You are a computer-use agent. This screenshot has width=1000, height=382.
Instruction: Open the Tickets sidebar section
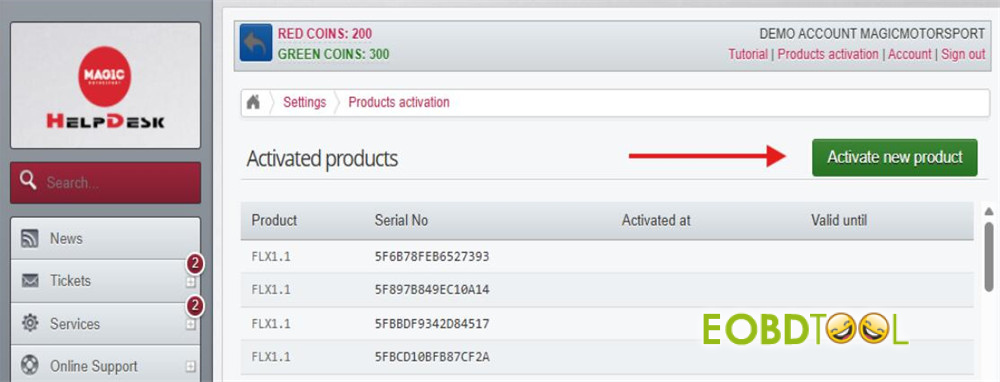point(105,281)
